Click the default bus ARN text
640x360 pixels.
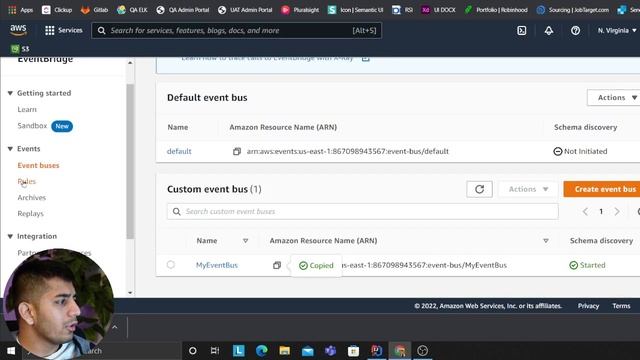[x=347, y=151]
